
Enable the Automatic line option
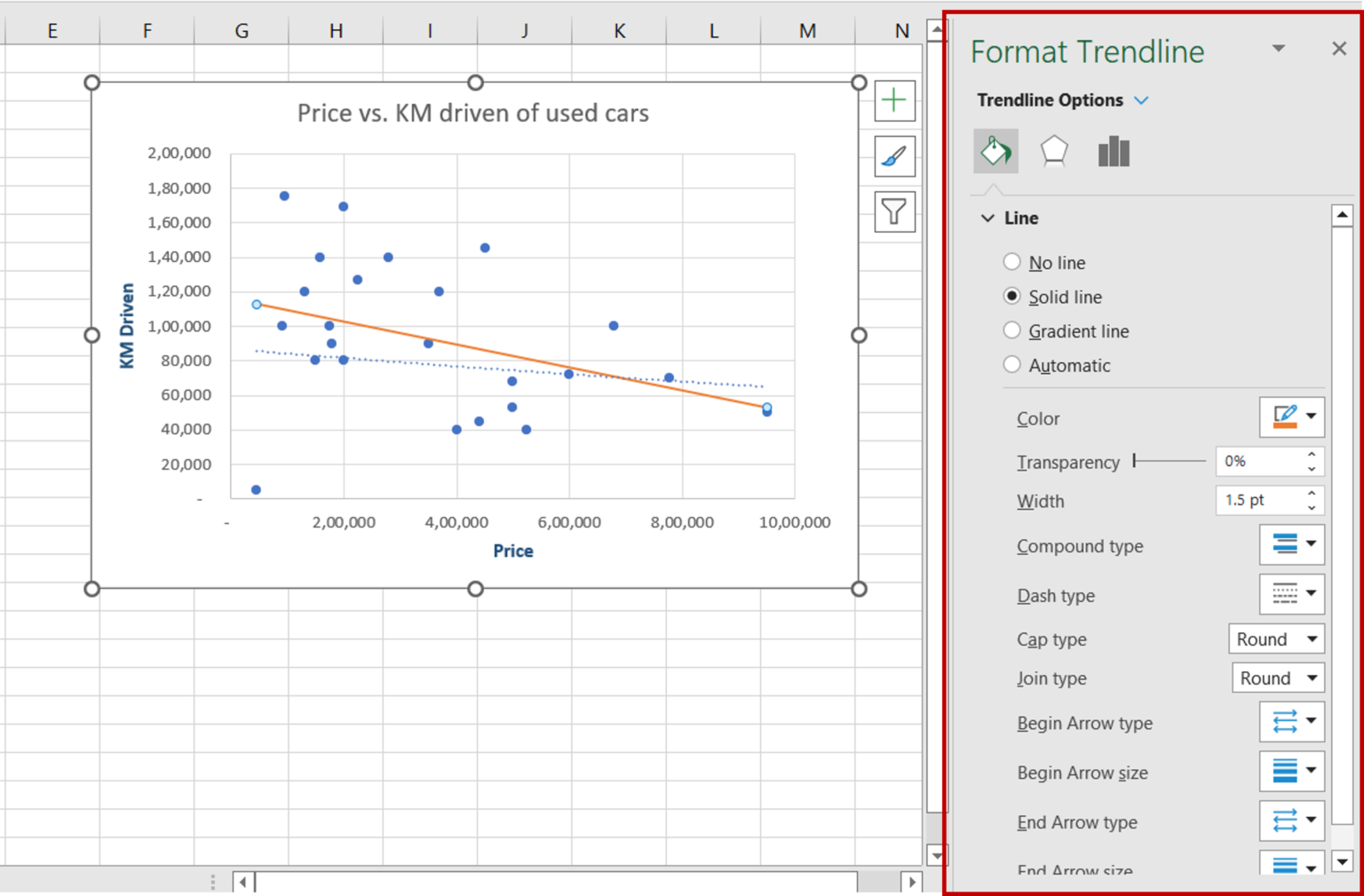tap(1011, 364)
